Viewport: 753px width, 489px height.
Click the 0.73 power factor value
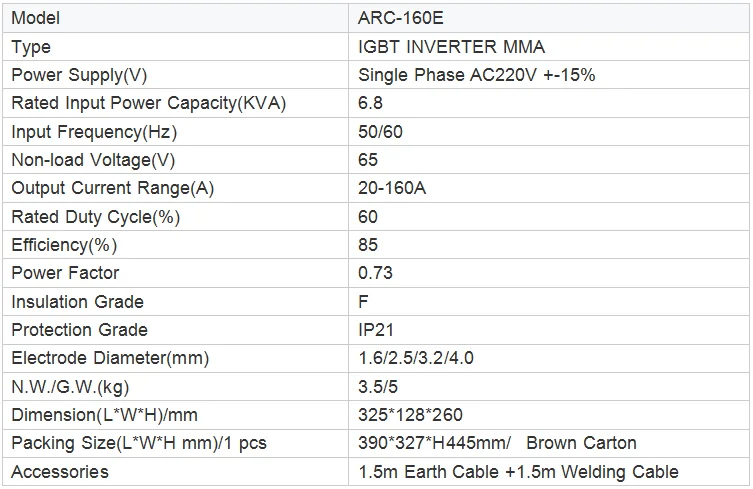[375, 273]
